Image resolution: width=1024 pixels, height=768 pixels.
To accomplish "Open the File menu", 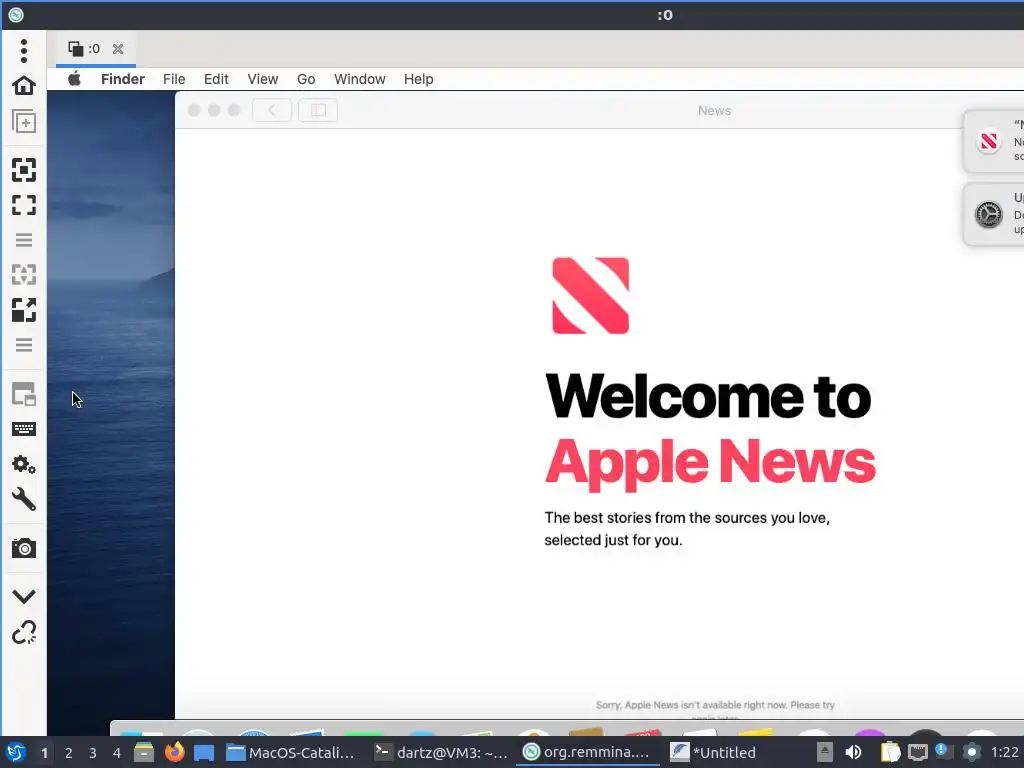I will tap(174, 79).
